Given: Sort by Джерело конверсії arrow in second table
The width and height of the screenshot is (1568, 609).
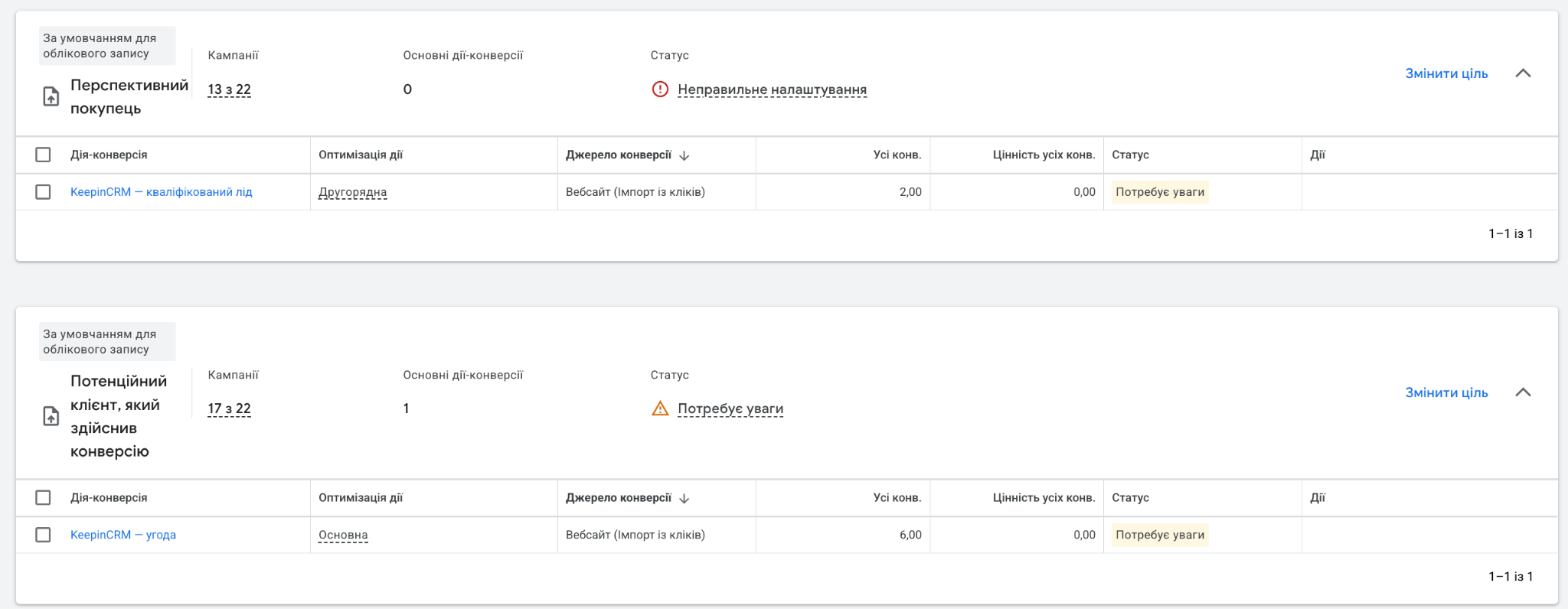Looking at the screenshot, I should [684, 498].
